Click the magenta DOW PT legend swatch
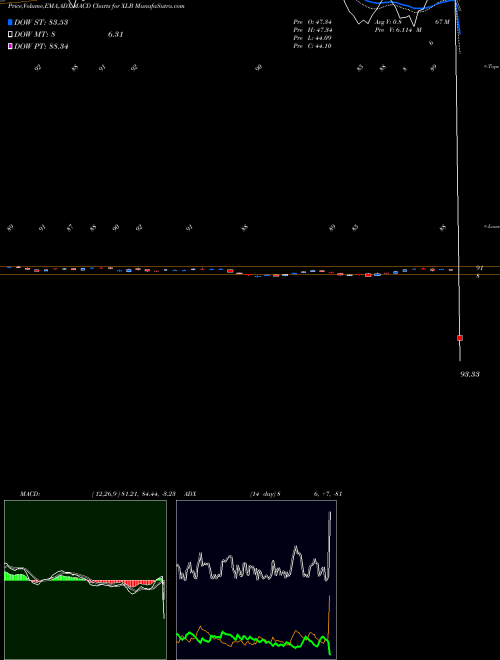This screenshot has height=660, width=500. (10, 46)
